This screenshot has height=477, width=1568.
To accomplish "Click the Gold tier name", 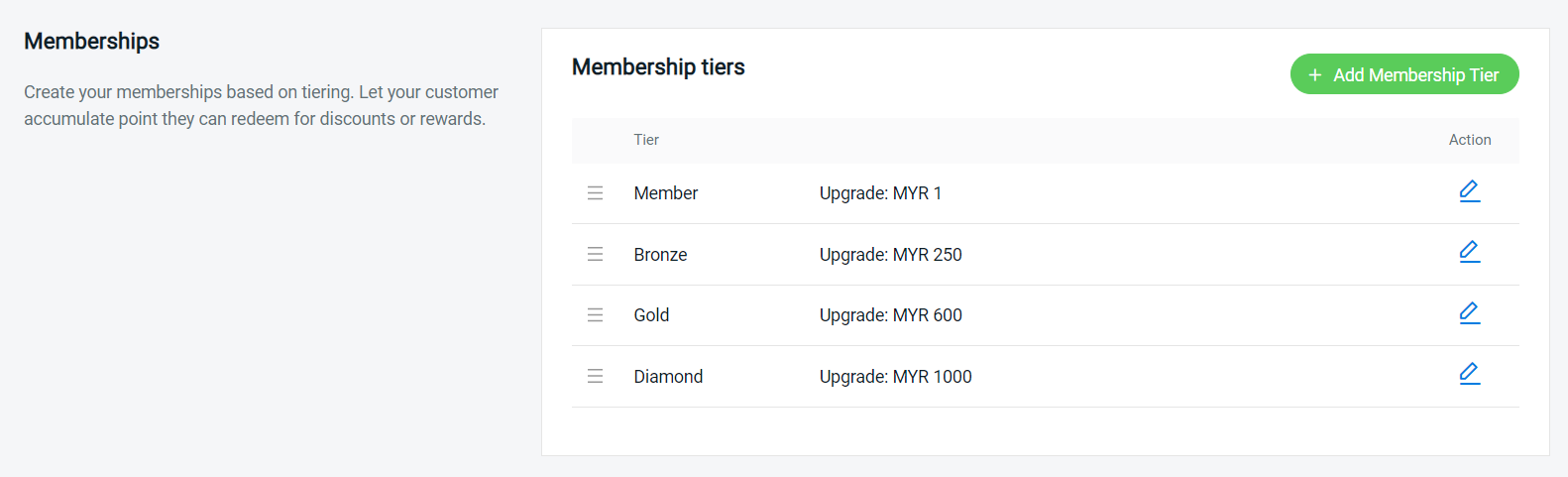I will 651,315.
